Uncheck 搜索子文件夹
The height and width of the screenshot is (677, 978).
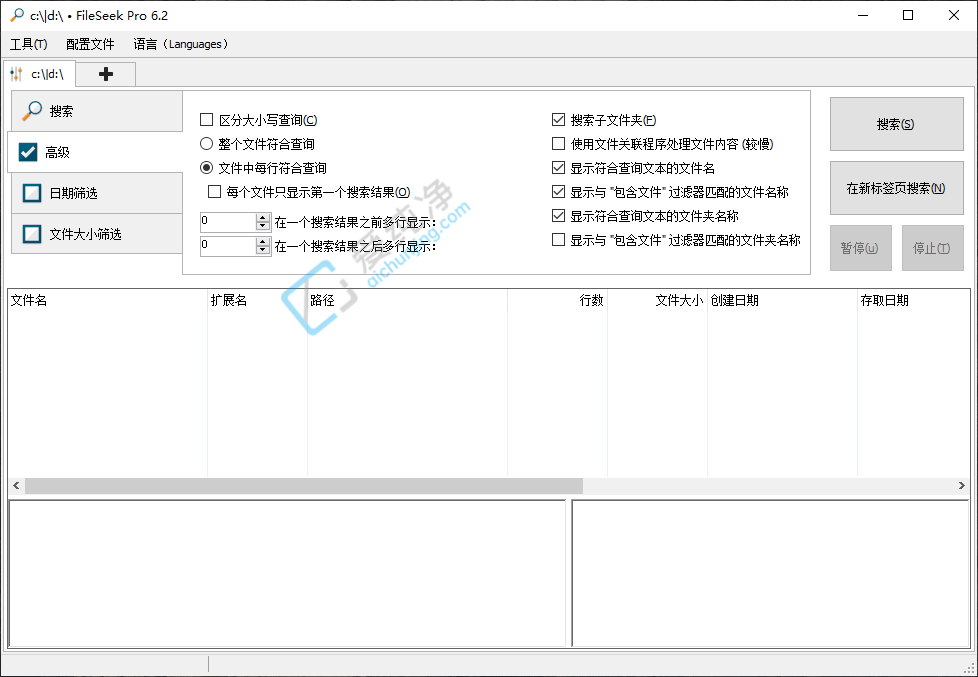point(559,119)
